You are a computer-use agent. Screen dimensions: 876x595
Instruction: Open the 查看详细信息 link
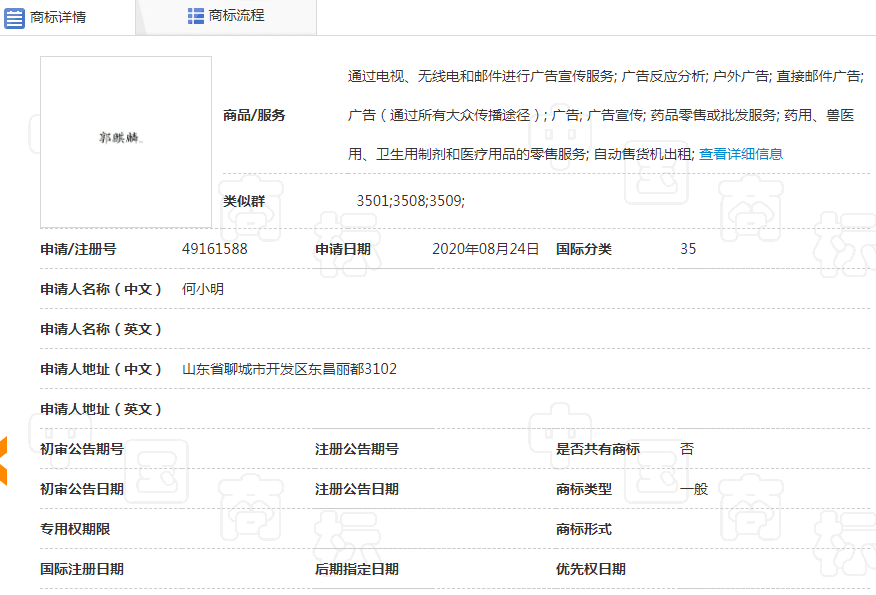(740, 154)
